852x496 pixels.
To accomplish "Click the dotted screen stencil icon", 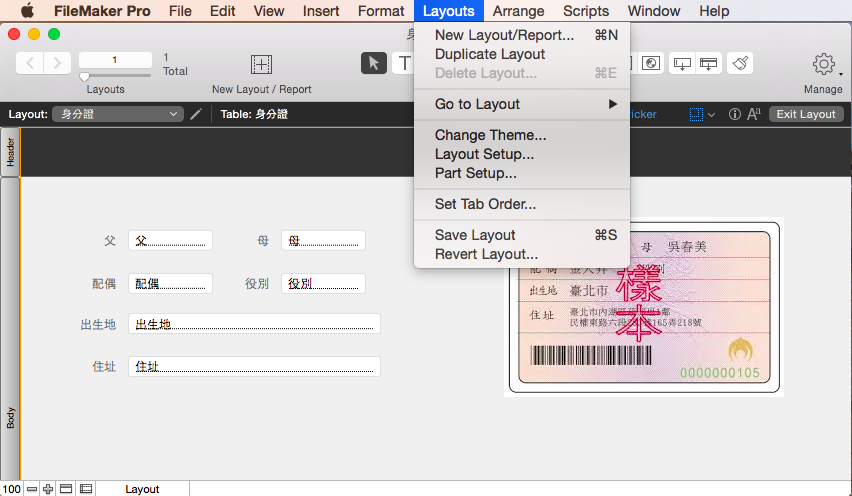I will point(696,114).
